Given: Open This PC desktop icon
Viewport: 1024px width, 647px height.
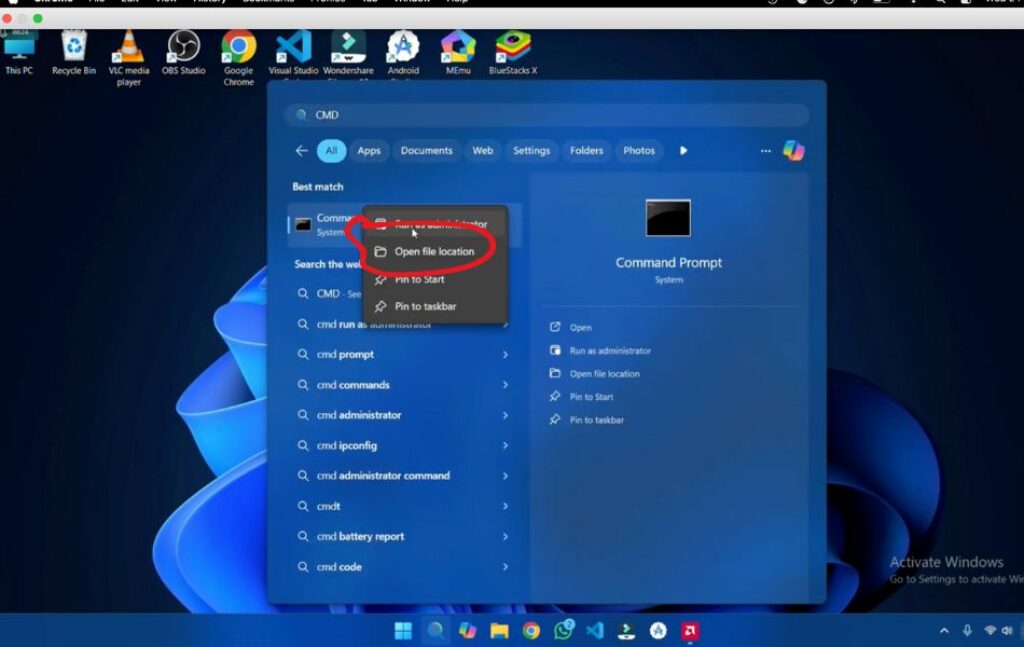Looking at the screenshot, I should [x=19, y=54].
